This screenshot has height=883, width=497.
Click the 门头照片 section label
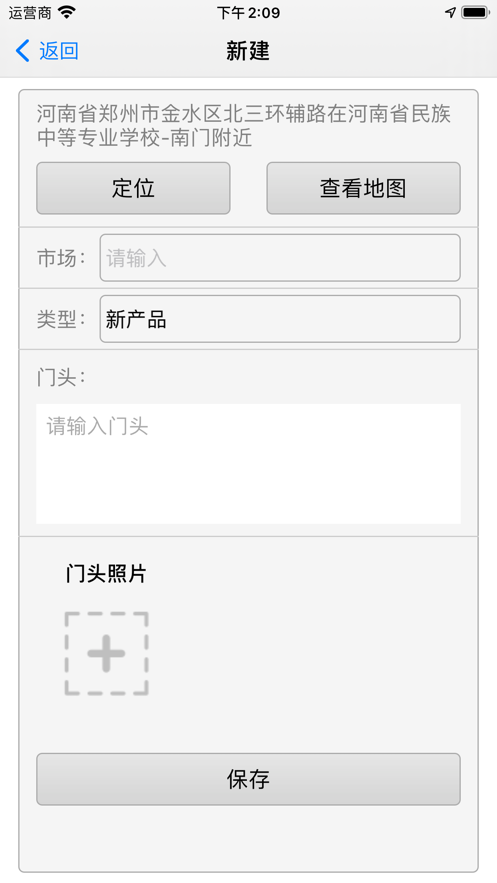106,573
